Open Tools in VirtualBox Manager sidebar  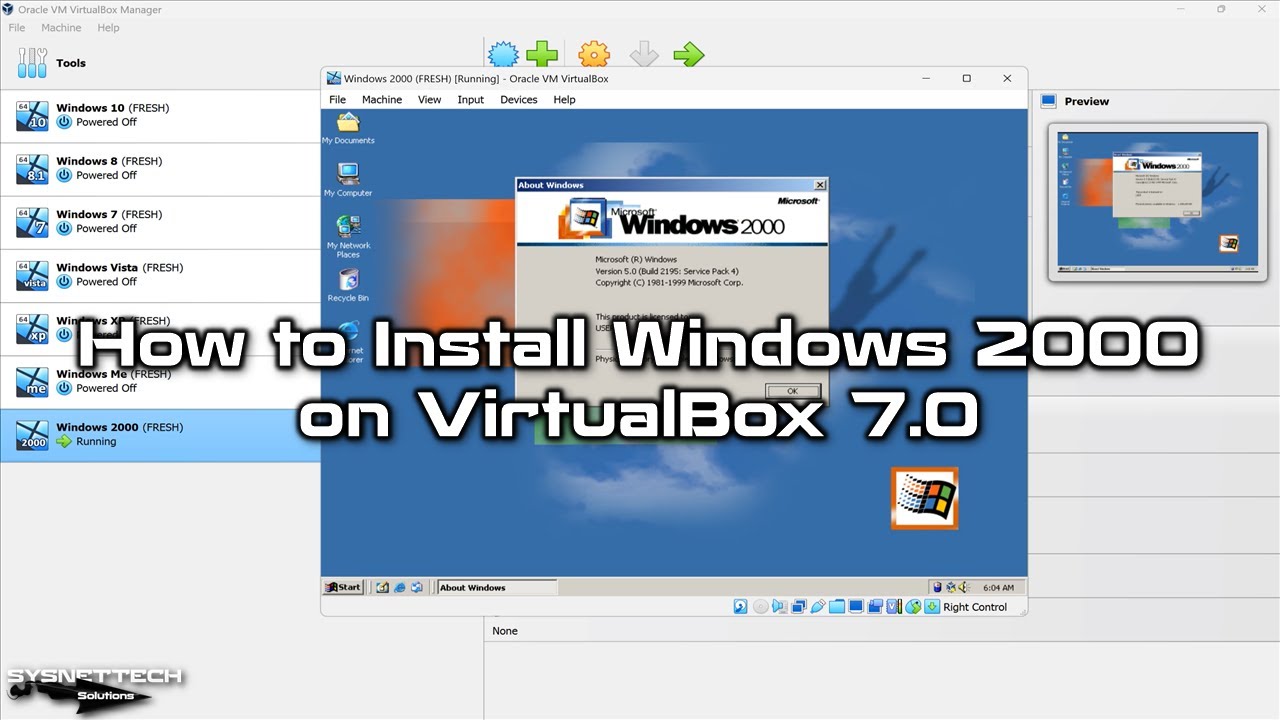click(160, 63)
